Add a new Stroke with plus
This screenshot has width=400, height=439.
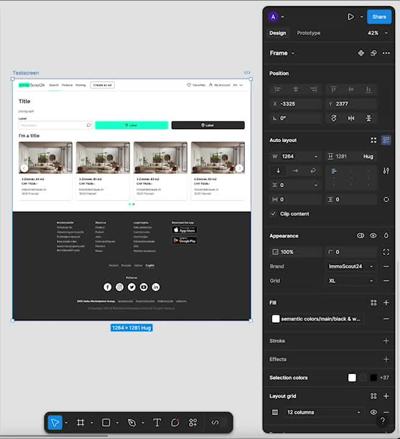(x=386, y=341)
